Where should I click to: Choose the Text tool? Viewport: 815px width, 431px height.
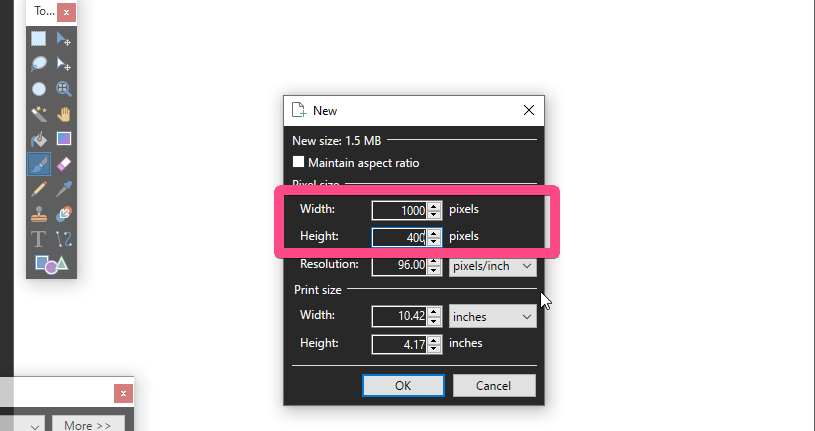[38, 239]
